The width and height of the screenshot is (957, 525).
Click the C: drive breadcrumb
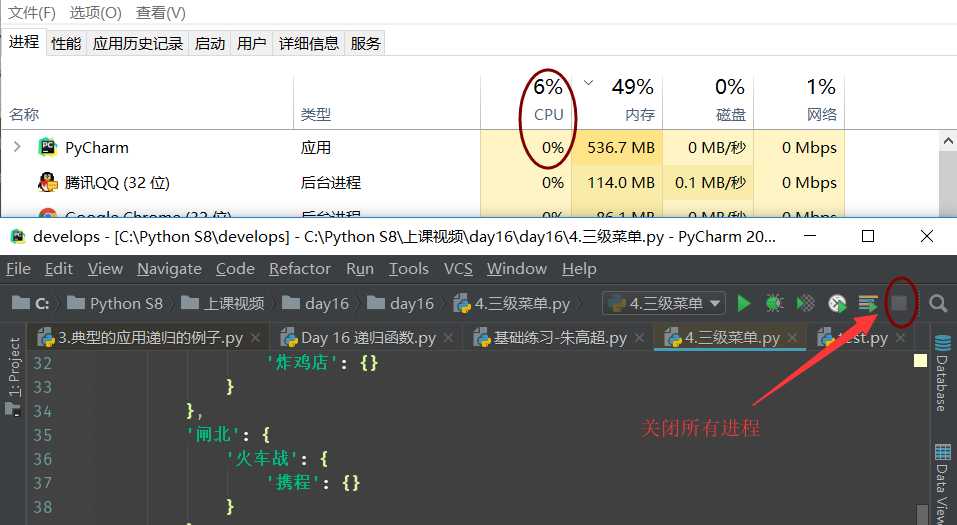(31, 303)
